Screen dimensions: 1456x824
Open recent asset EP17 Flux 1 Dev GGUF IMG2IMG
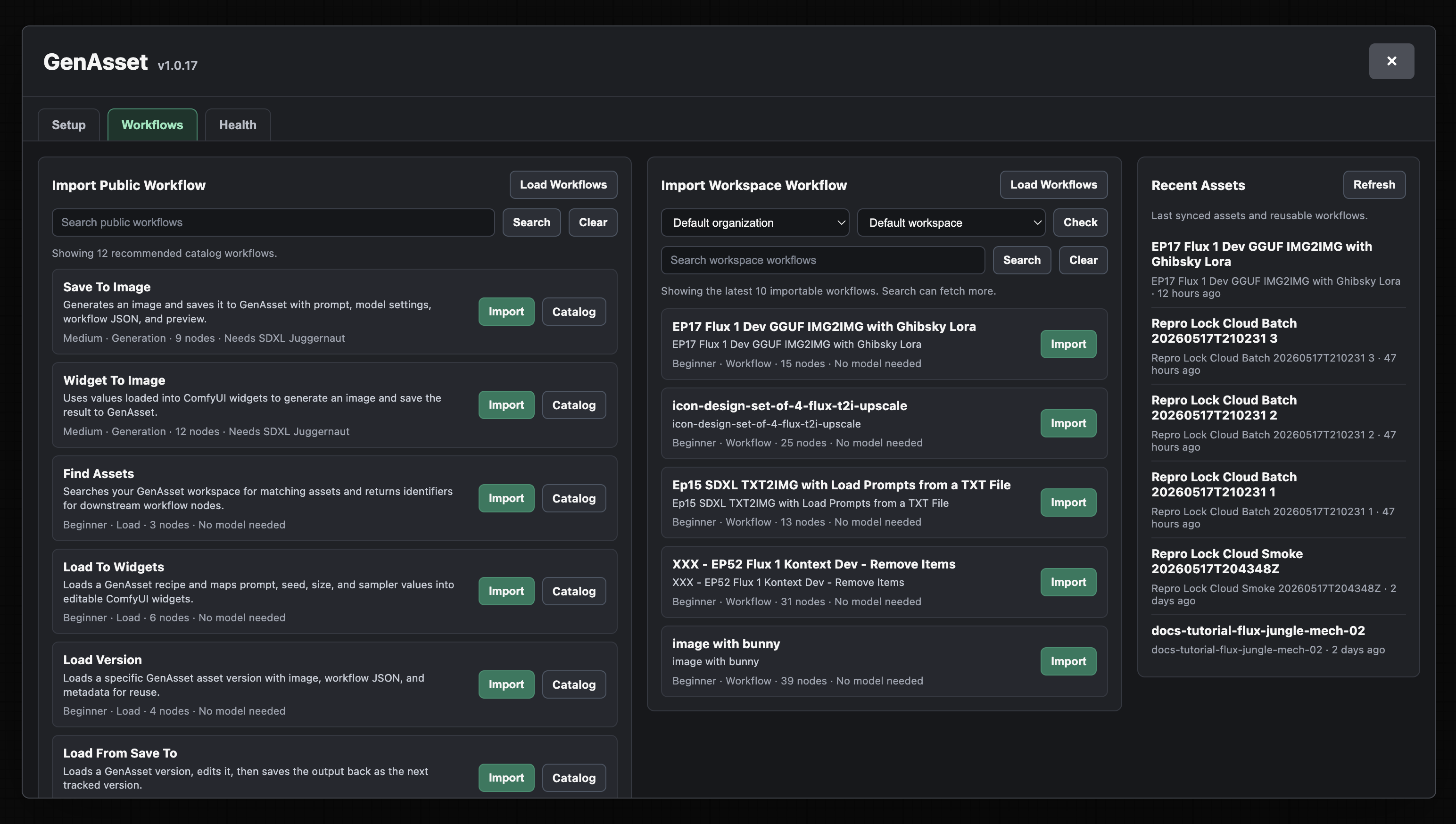1278,269
